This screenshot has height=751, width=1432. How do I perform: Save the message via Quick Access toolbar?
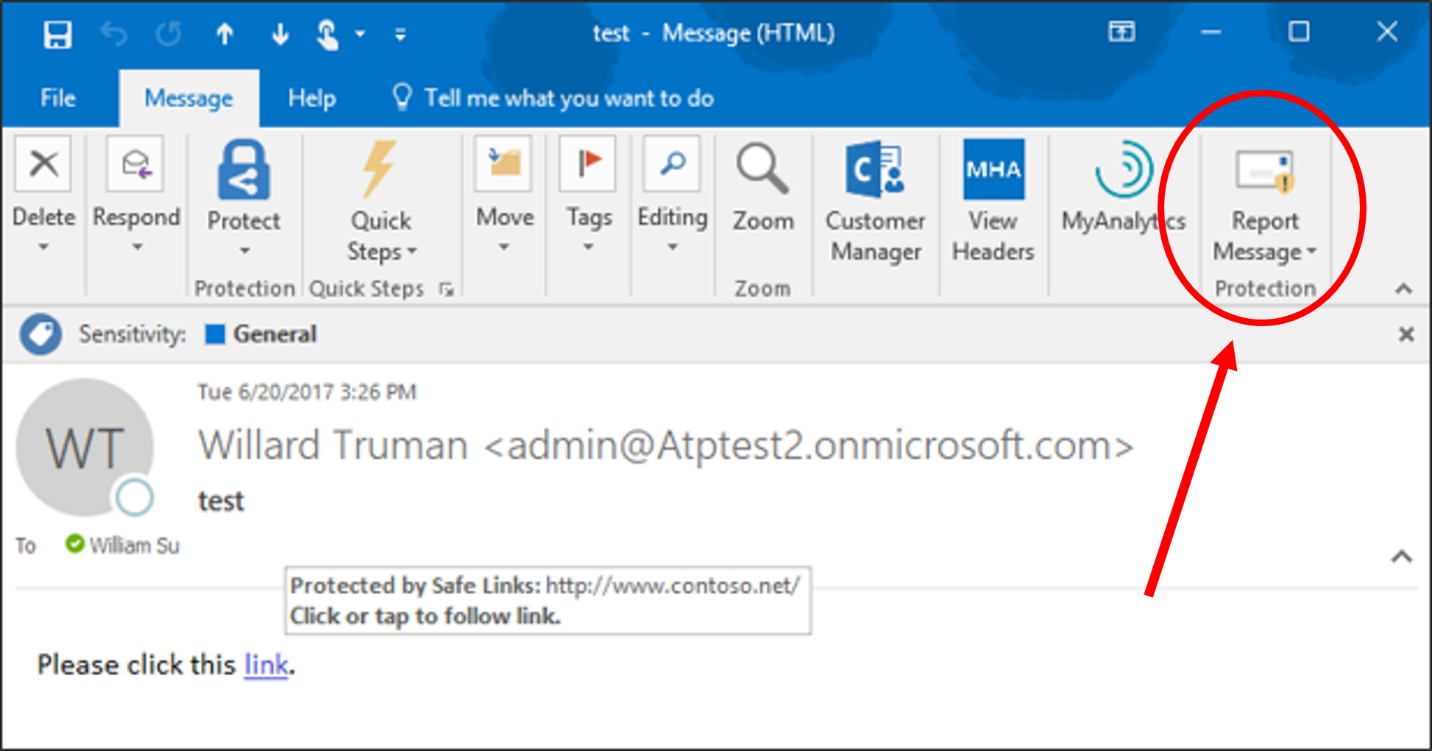point(57,33)
